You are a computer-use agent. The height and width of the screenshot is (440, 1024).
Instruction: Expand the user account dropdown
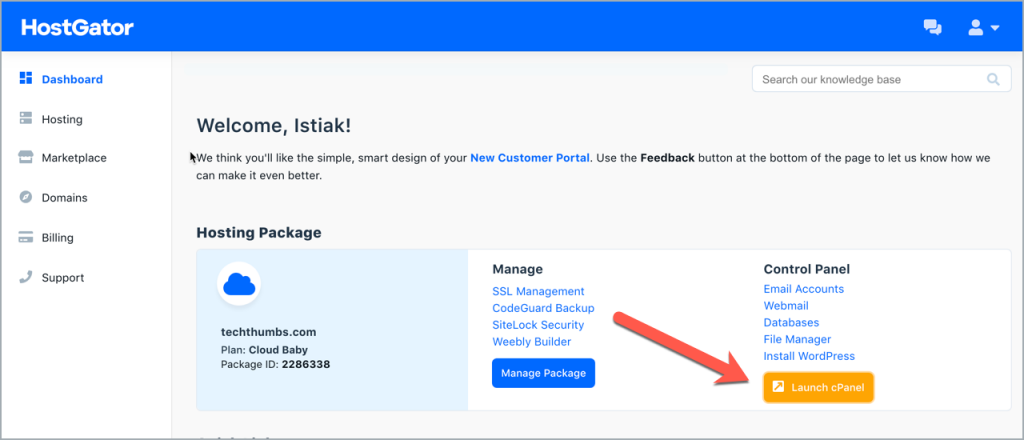pyautogui.click(x=983, y=28)
